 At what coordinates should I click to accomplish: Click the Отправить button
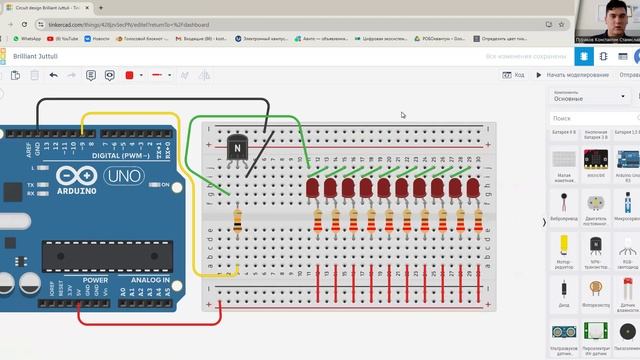629,75
